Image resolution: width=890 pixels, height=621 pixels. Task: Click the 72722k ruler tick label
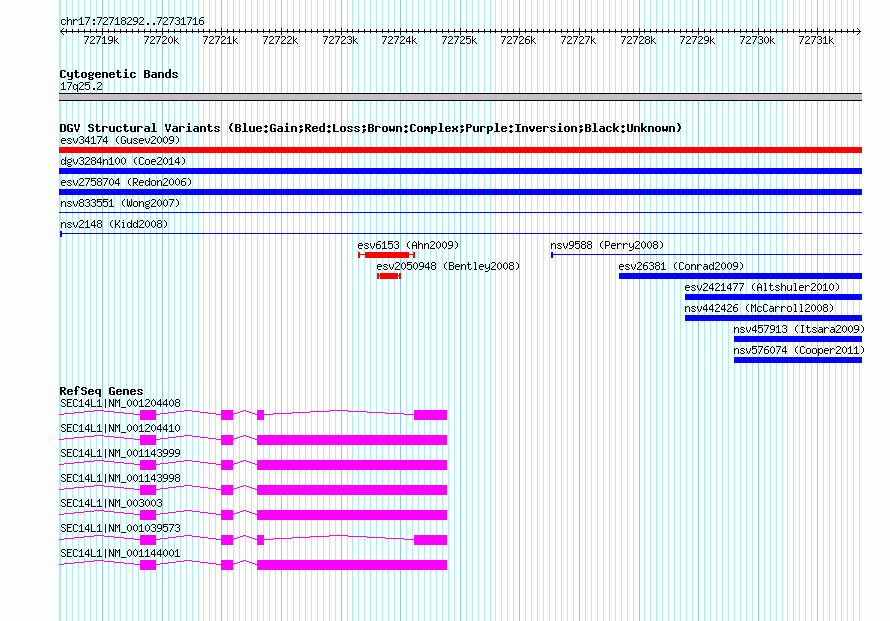point(280,40)
